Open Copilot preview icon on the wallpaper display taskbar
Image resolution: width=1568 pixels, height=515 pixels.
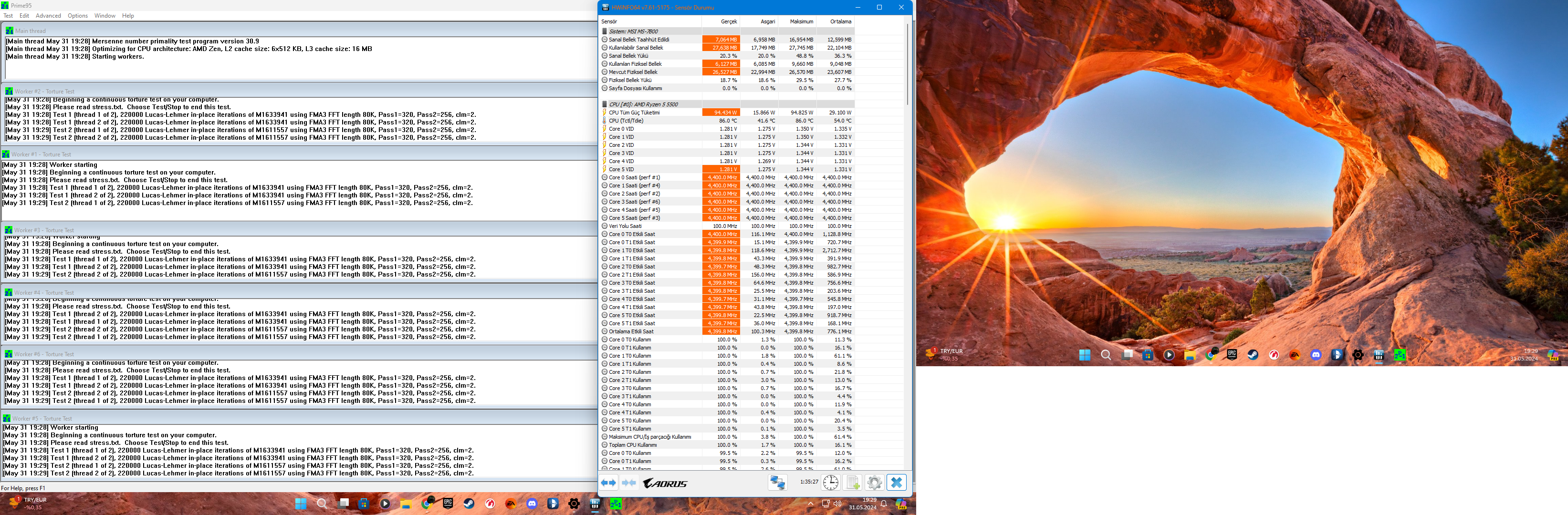pos(1553,354)
